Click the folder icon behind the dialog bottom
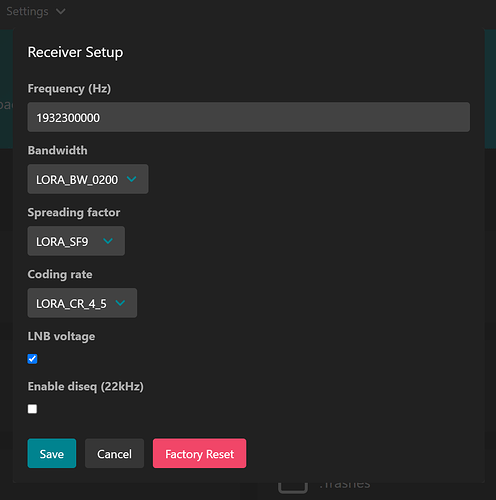Viewport: 496px width, 500px height. [x=293, y=488]
